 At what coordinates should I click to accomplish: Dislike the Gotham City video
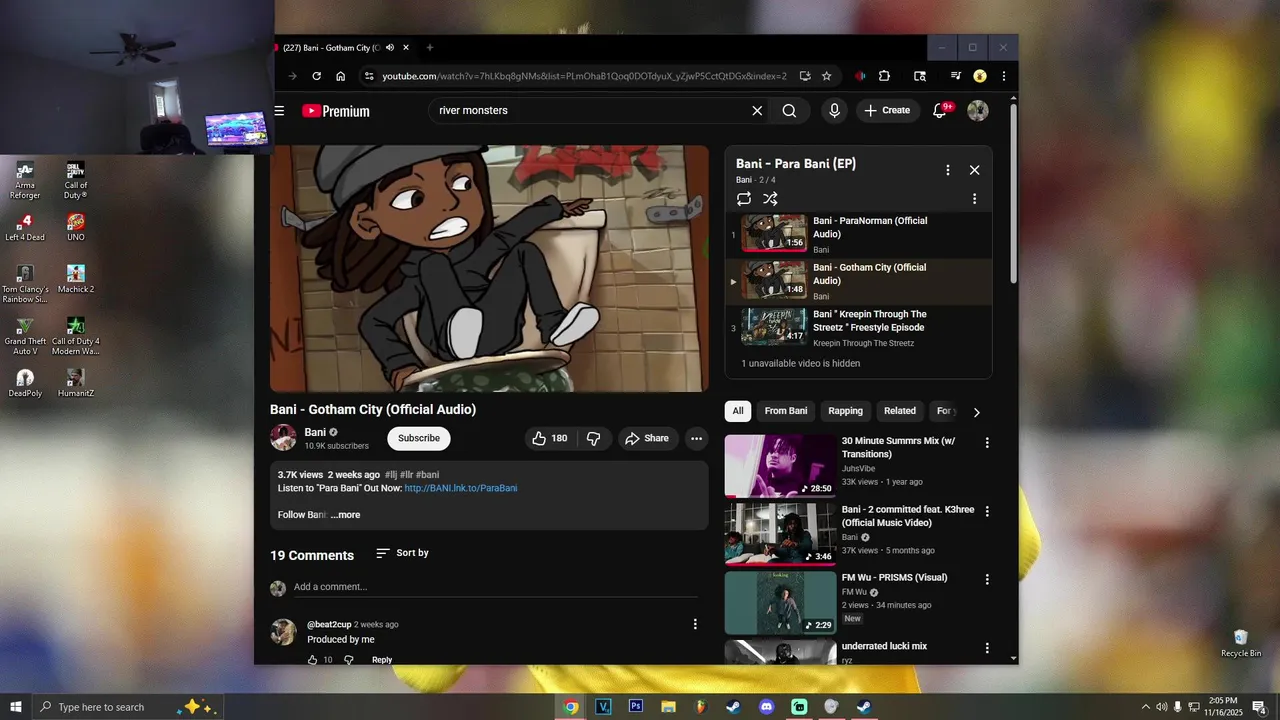[x=594, y=438]
